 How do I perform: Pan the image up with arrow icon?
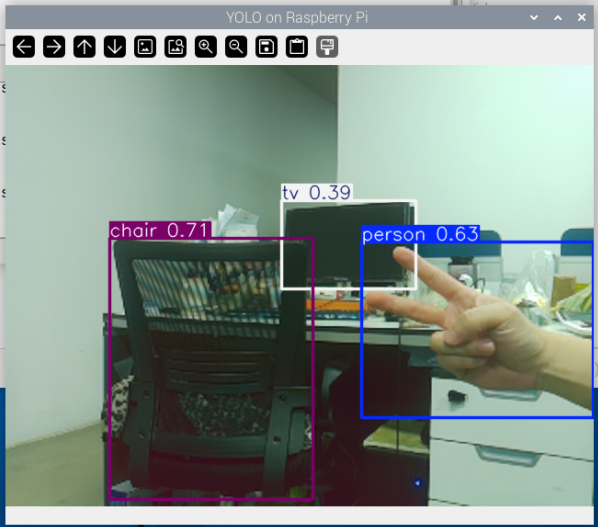tap(84, 47)
